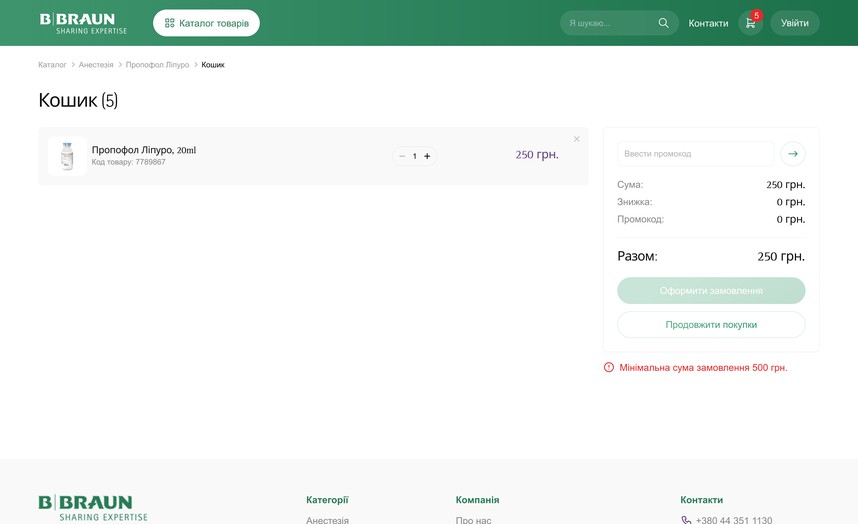
Task: Click the footer Контакти heading
Action: coord(702,500)
